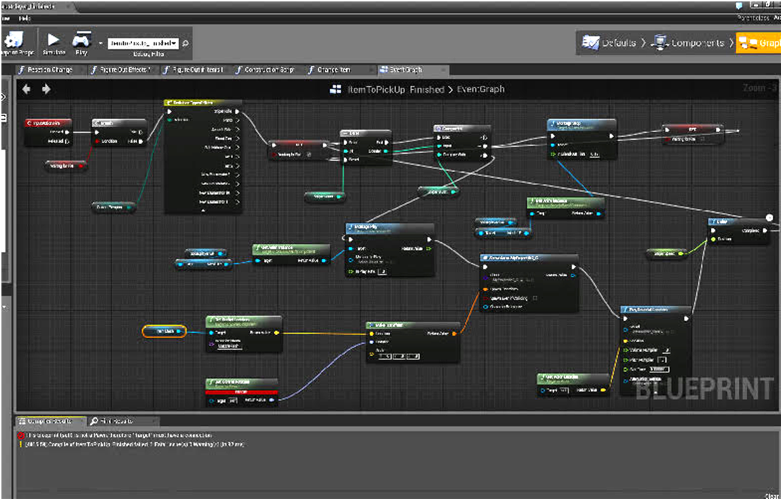Select the Play Sound at Location node header

656,310
